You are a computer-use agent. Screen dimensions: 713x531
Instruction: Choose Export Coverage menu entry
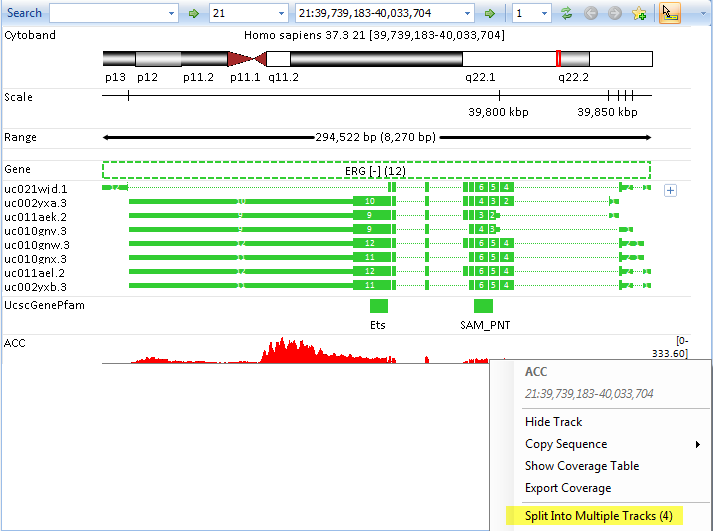coord(568,488)
